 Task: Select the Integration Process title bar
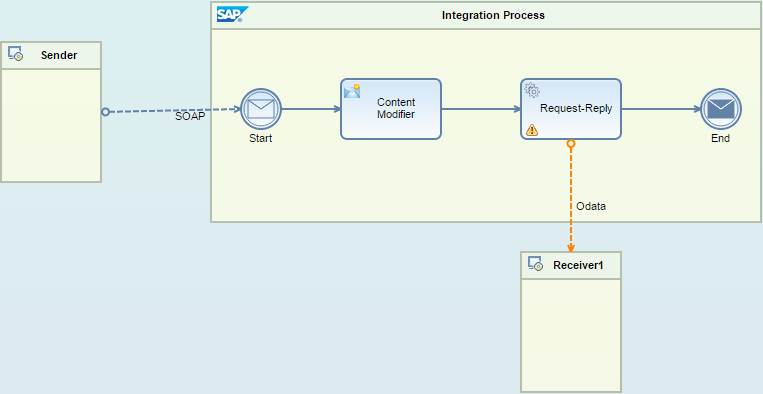click(487, 16)
